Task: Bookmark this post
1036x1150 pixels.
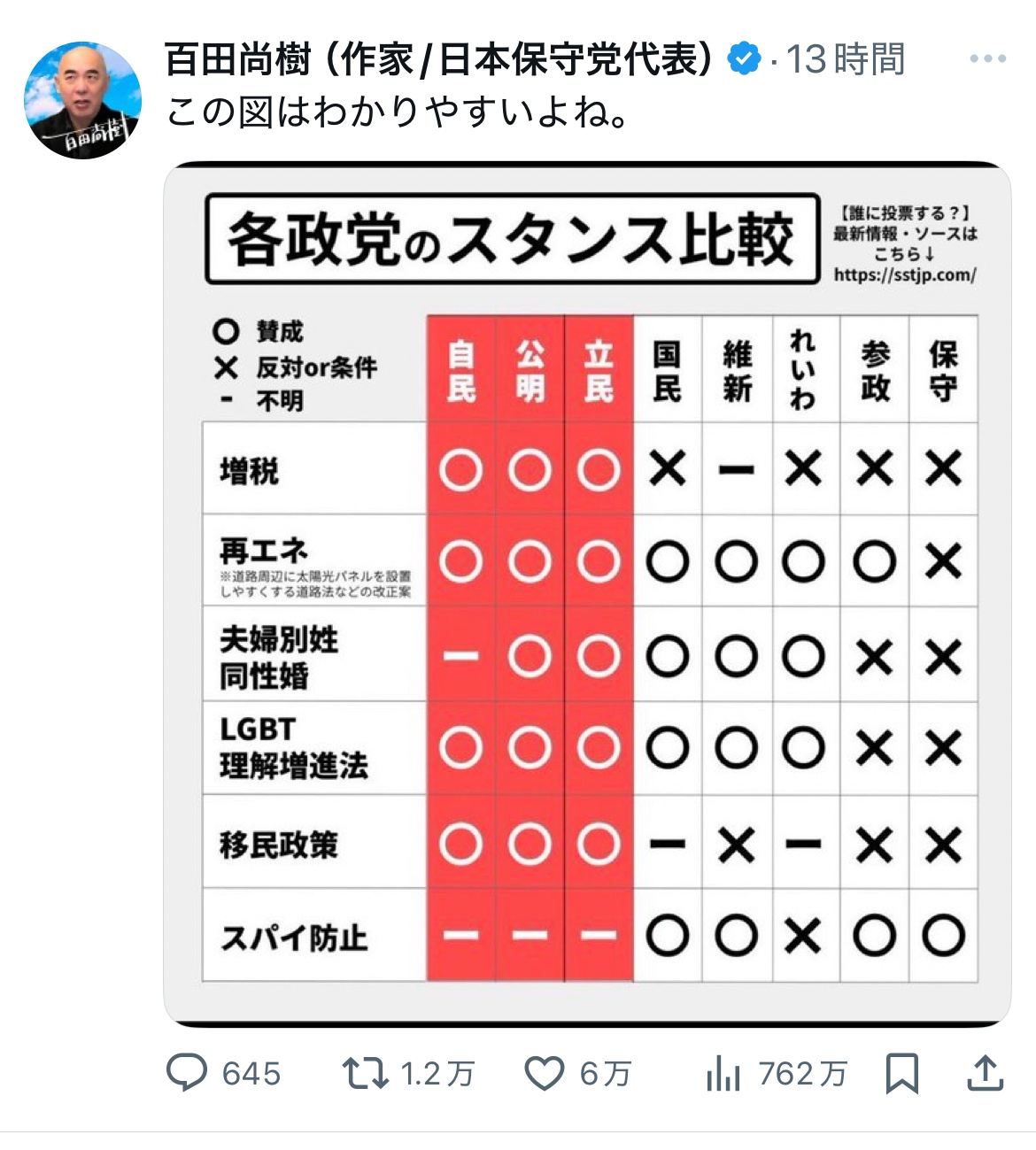Action: click(x=901, y=1074)
